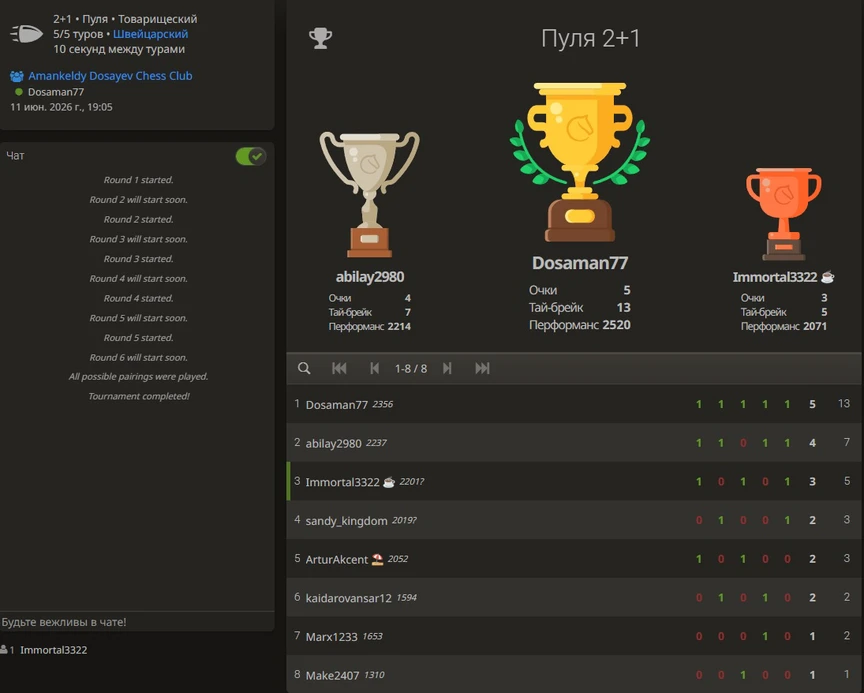Click the date 11 июн. 2026 г., 19:05
This screenshot has width=864, height=693.
(61, 107)
